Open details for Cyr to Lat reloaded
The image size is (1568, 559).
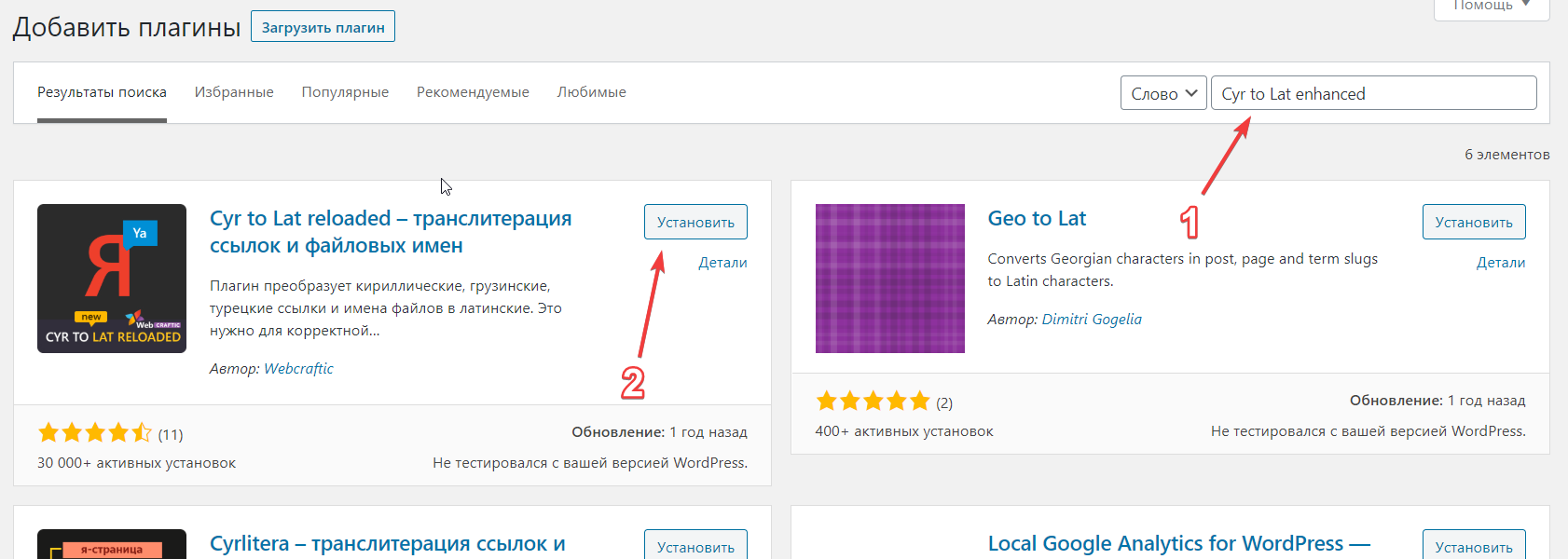tap(722, 263)
